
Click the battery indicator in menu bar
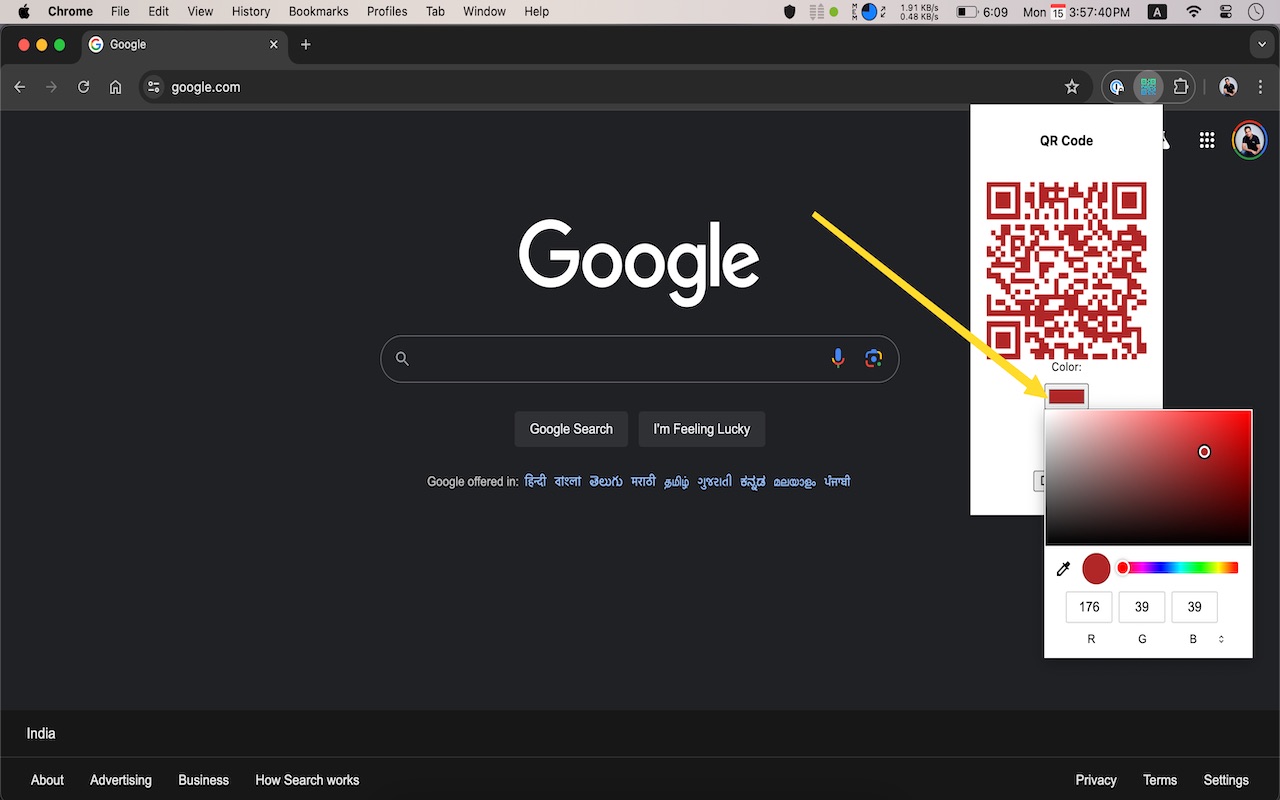click(x=967, y=12)
